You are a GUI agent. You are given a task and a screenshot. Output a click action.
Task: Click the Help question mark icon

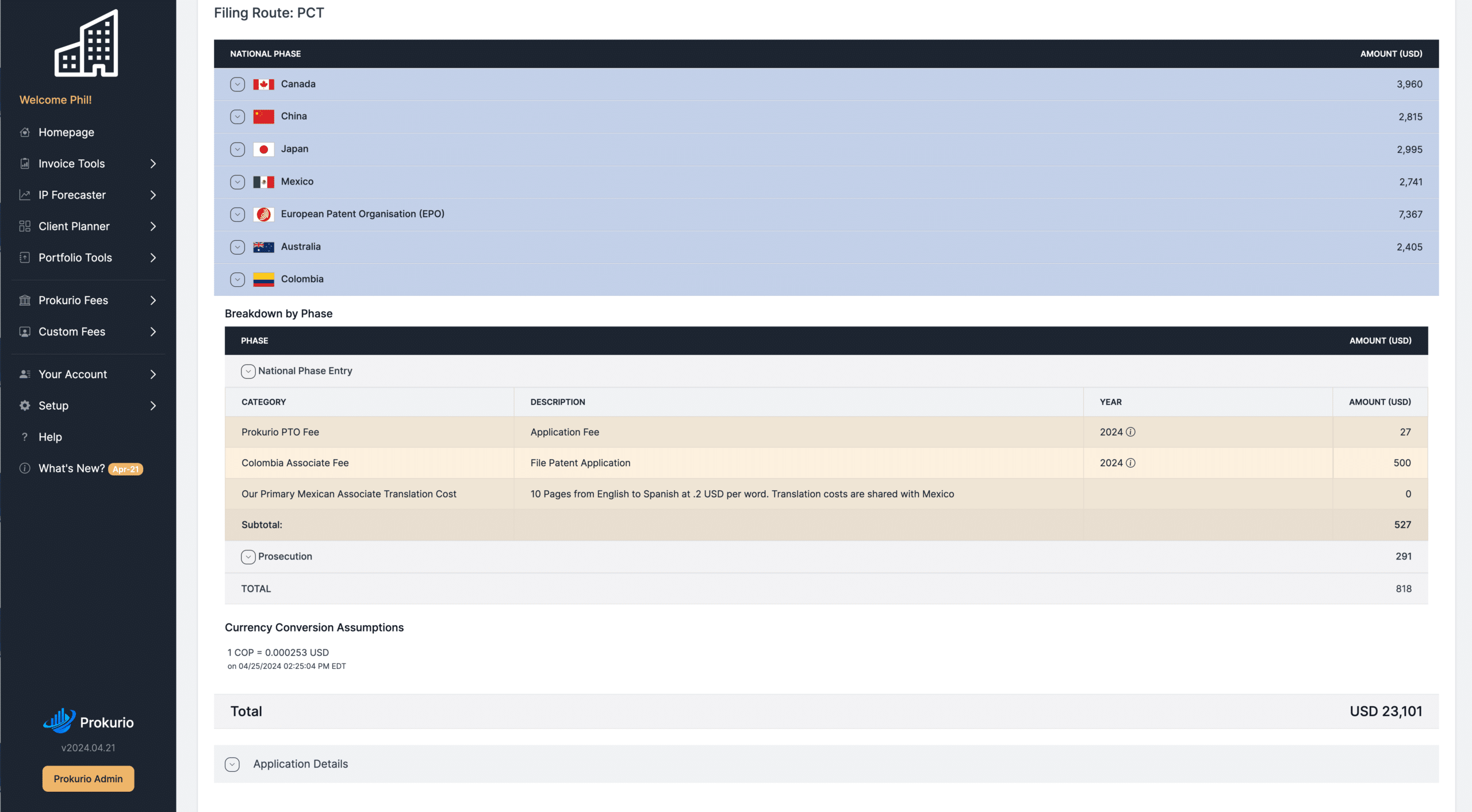25,437
